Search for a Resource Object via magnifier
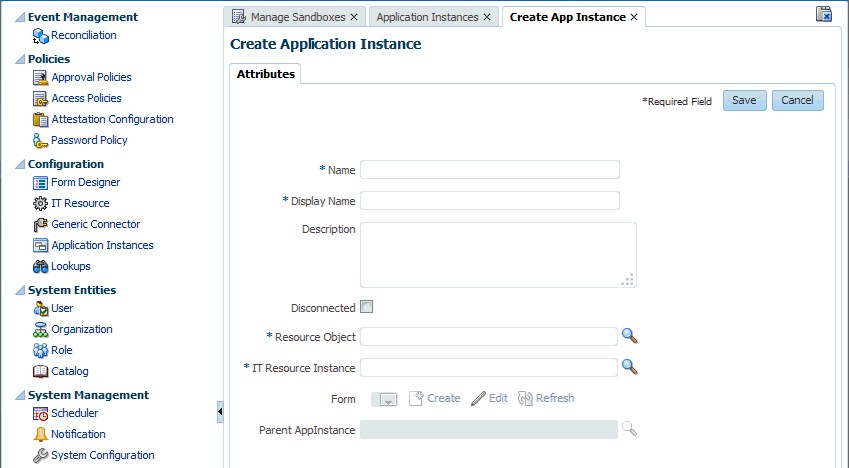This screenshot has width=849, height=468. click(x=629, y=336)
